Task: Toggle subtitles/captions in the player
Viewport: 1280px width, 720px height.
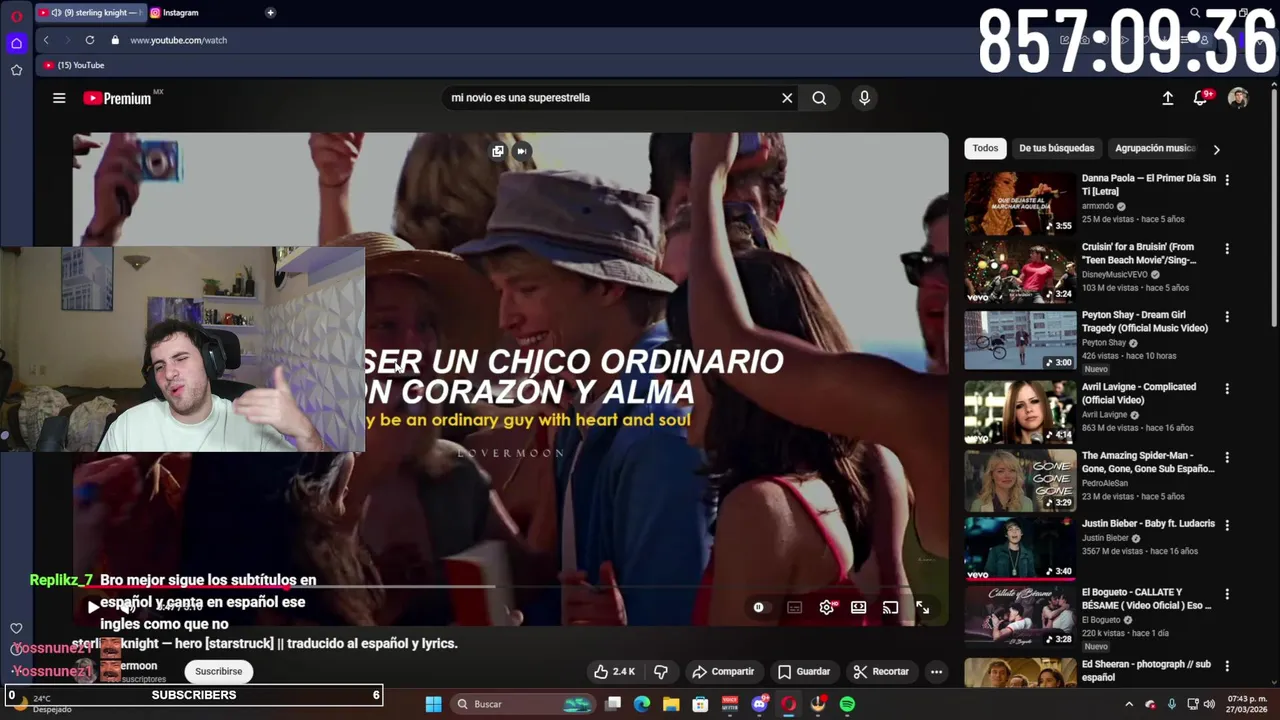Action: click(x=795, y=607)
